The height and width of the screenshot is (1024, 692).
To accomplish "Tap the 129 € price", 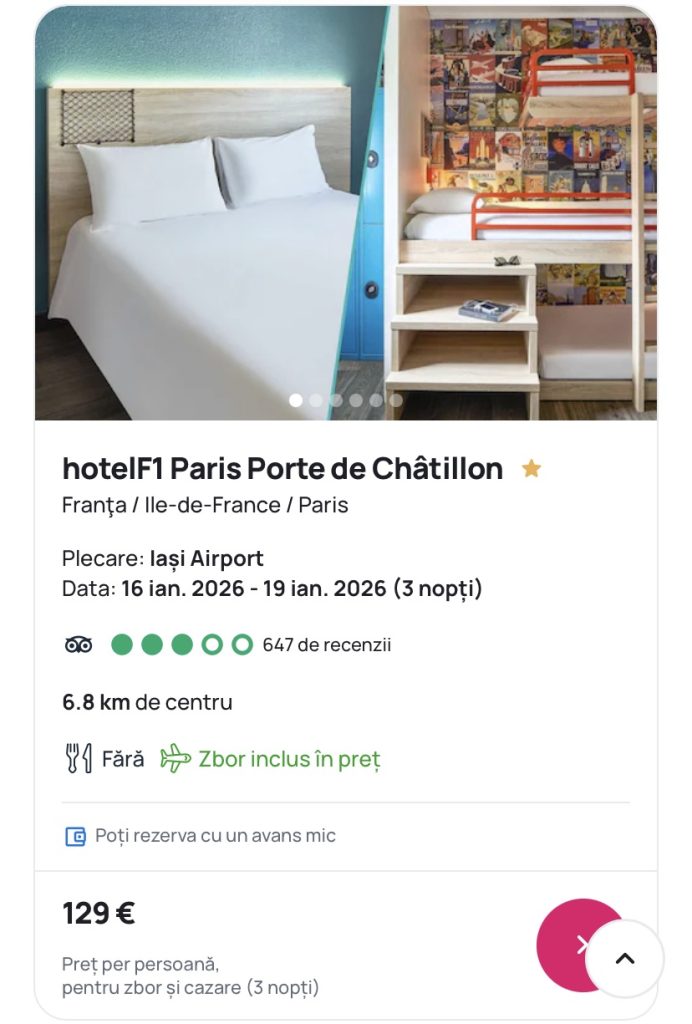I will (99, 913).
